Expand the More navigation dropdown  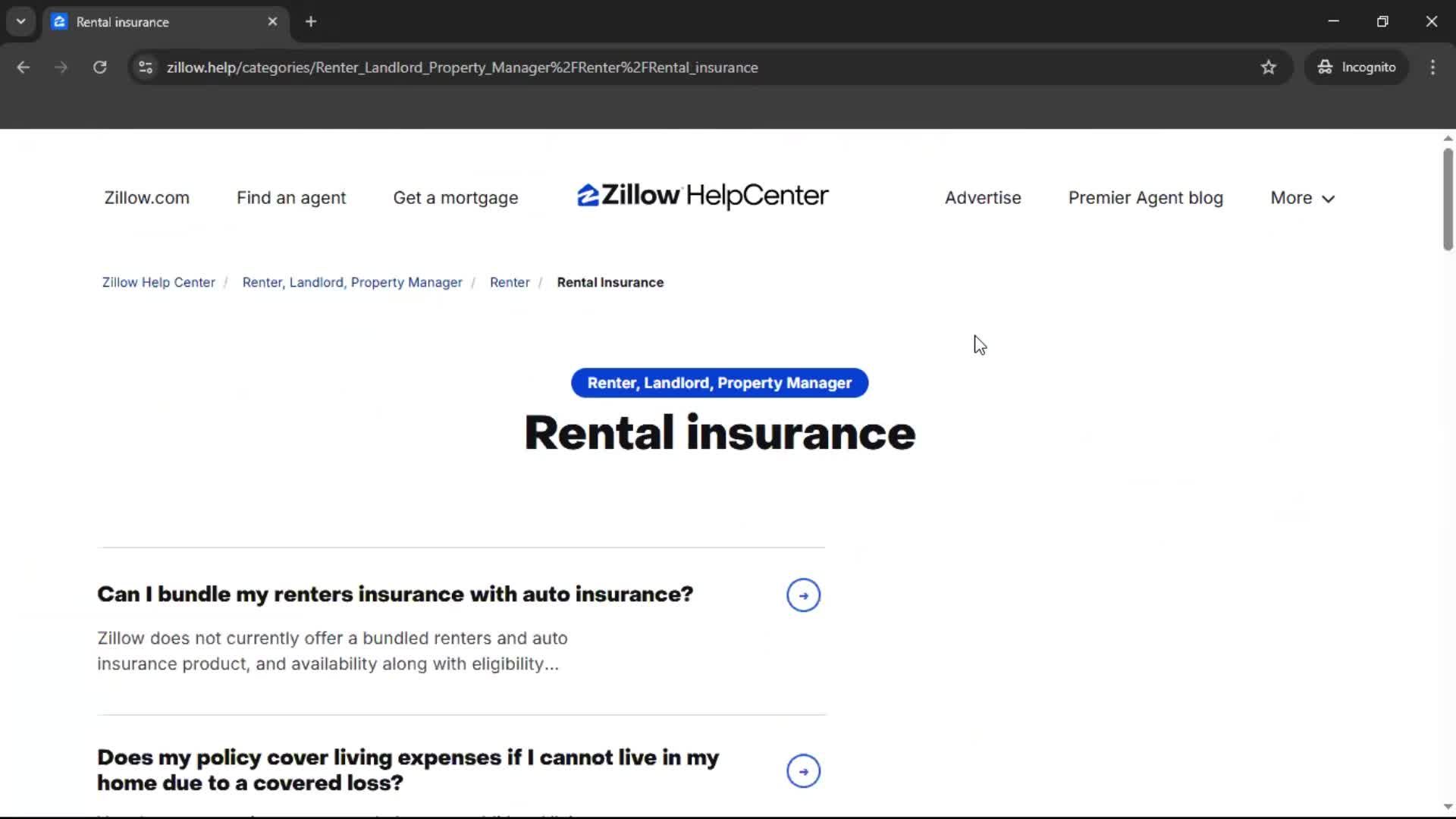point(1301,197)
